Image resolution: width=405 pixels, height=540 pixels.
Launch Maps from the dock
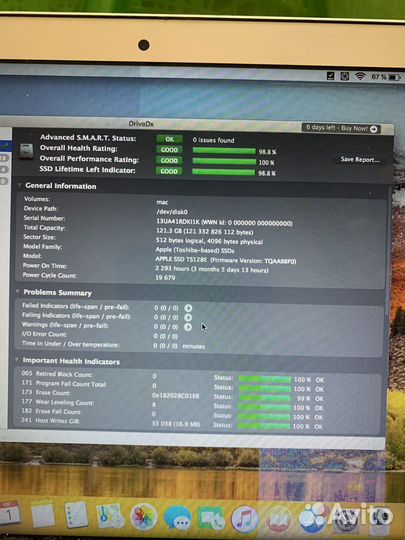tap(110, 516)
